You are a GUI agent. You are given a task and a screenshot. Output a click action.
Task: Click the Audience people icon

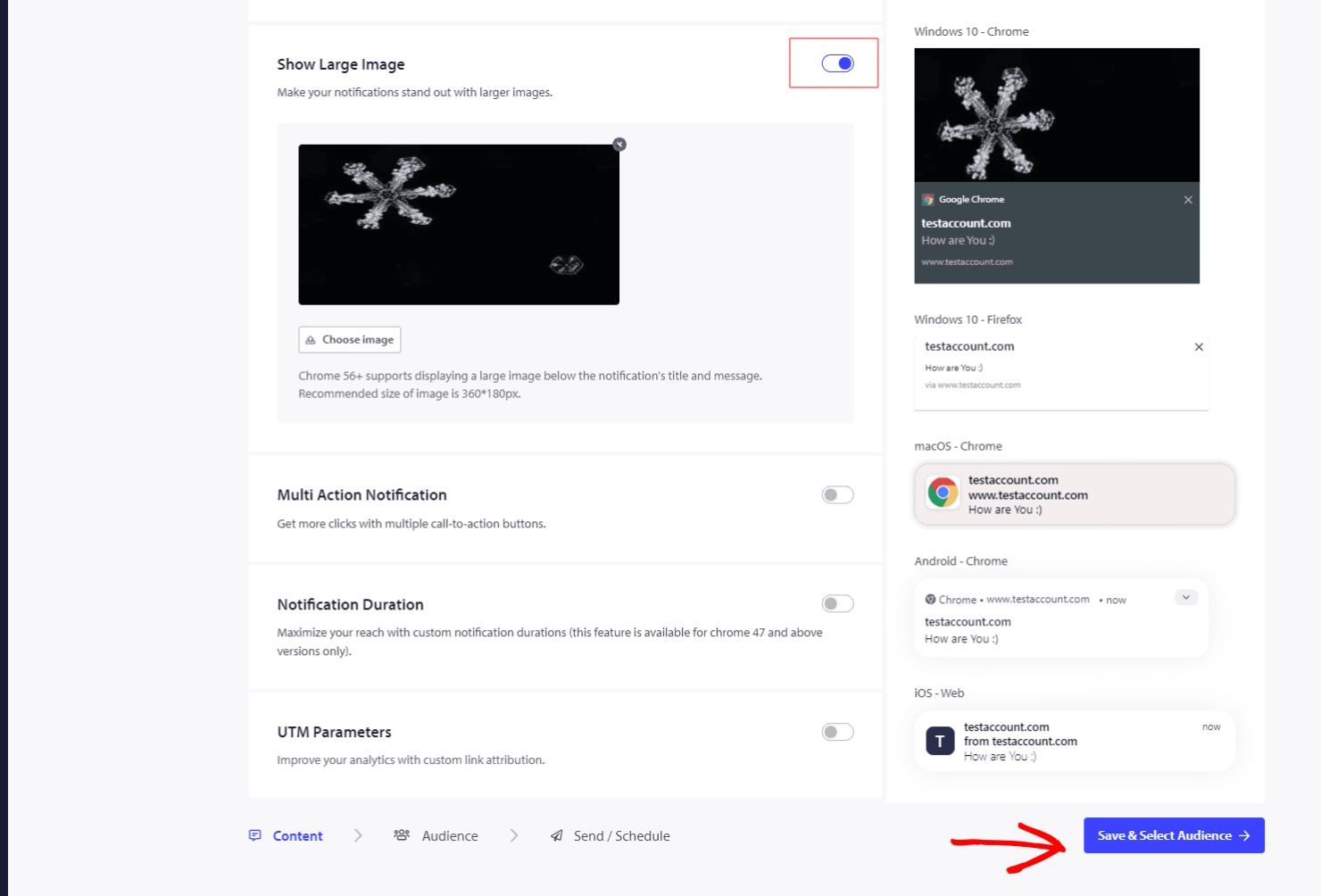pyautogui.click(x=403, y=835)
